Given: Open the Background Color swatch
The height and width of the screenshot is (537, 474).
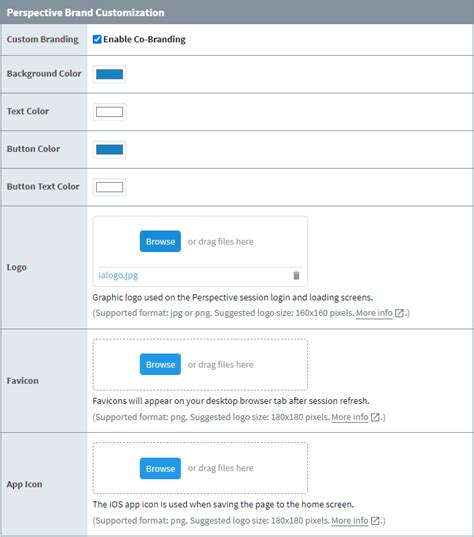Looking at the screenshot, I should click(109, 74).
